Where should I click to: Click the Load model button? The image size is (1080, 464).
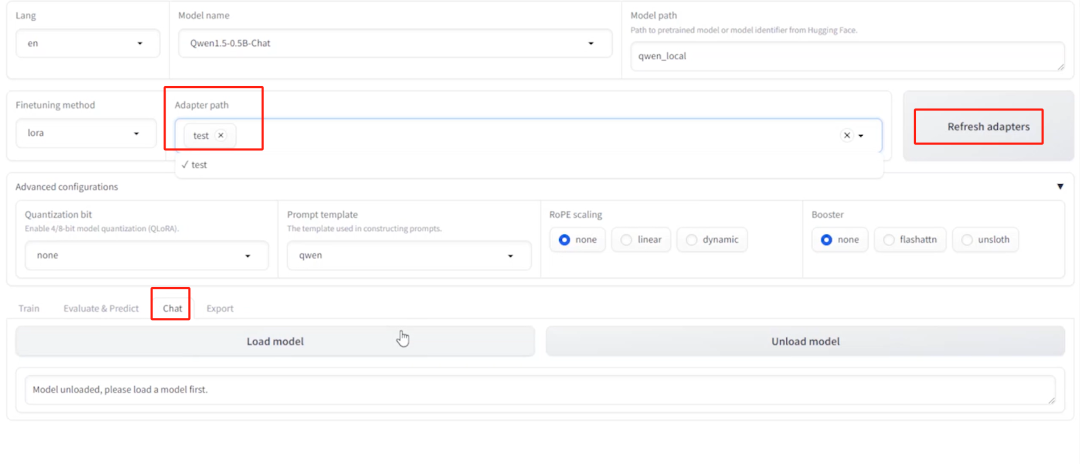pos(275,341)
